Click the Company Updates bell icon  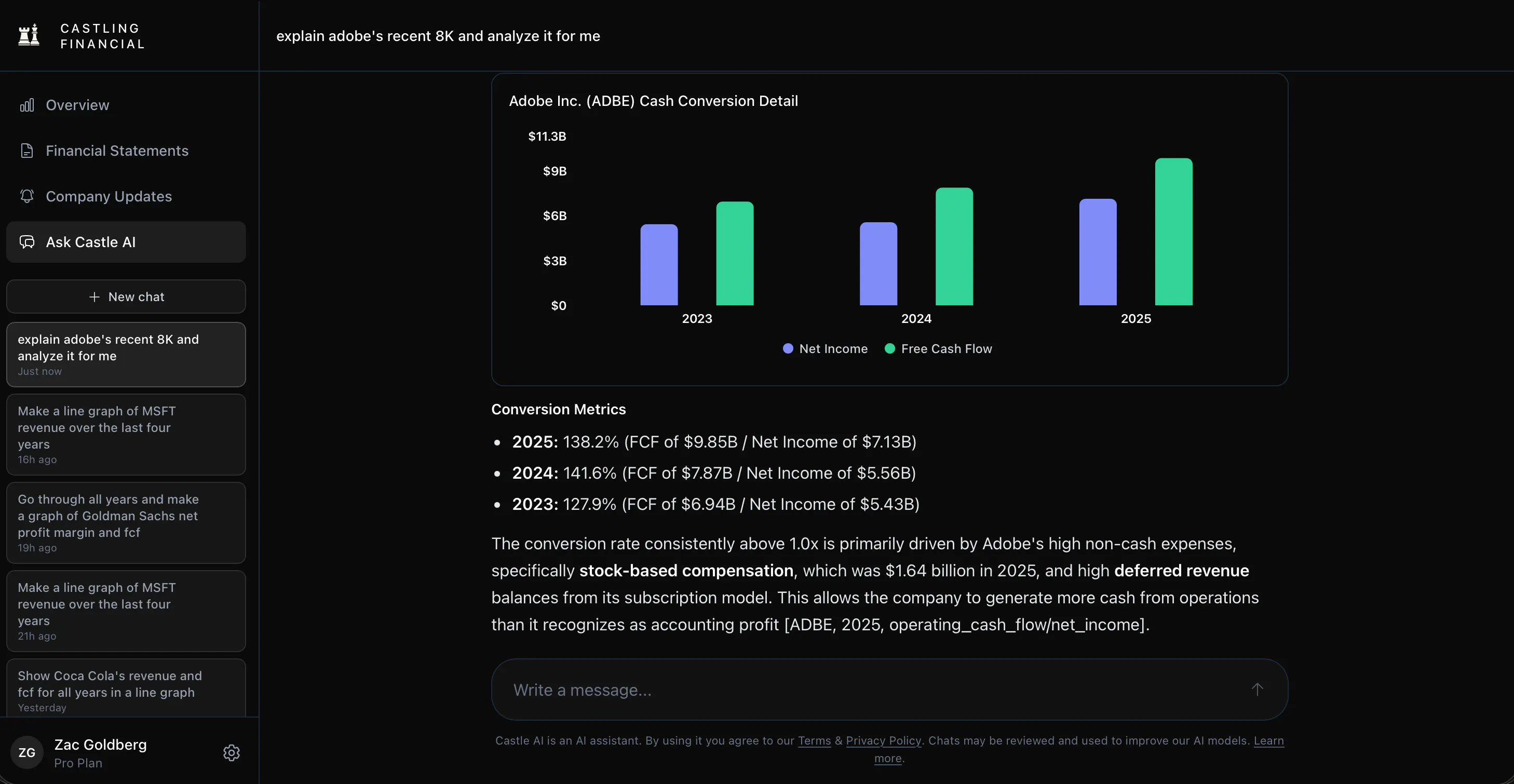point(27,196)
